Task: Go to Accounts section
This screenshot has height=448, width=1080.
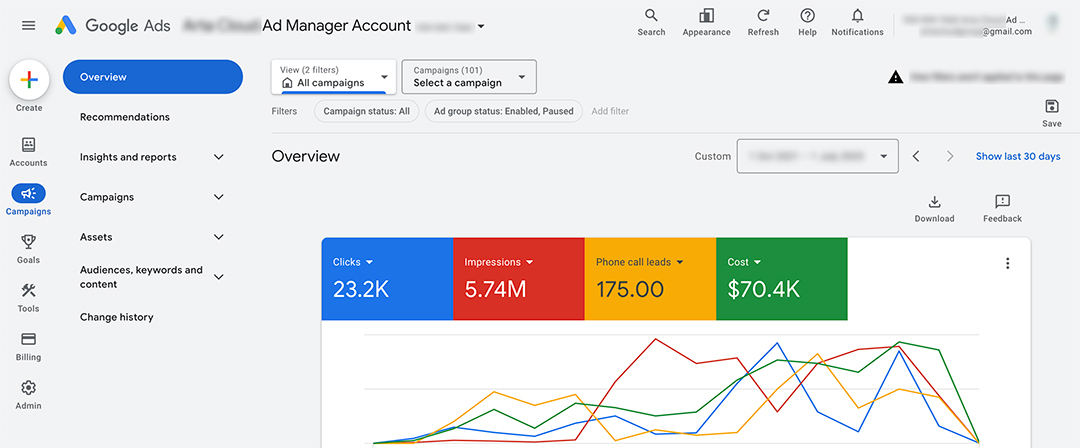Action: click(28, 152)
